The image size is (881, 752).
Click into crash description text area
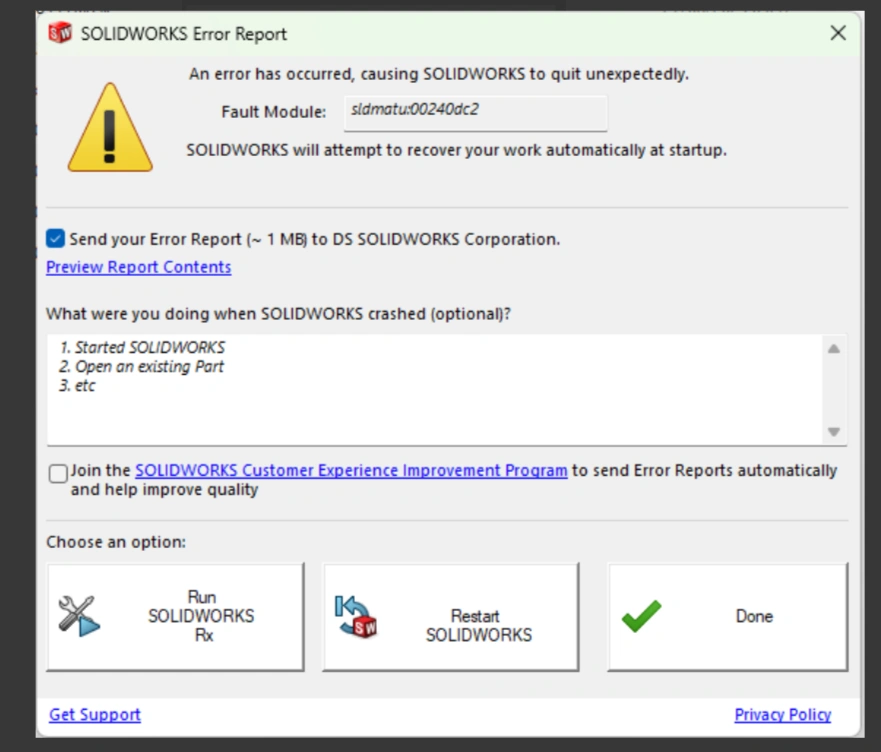pos(435,389)
